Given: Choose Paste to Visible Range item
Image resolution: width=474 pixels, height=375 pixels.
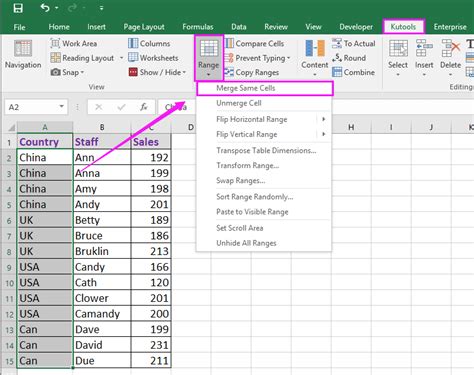Looking at the screenshot, I should coord(264,212).
